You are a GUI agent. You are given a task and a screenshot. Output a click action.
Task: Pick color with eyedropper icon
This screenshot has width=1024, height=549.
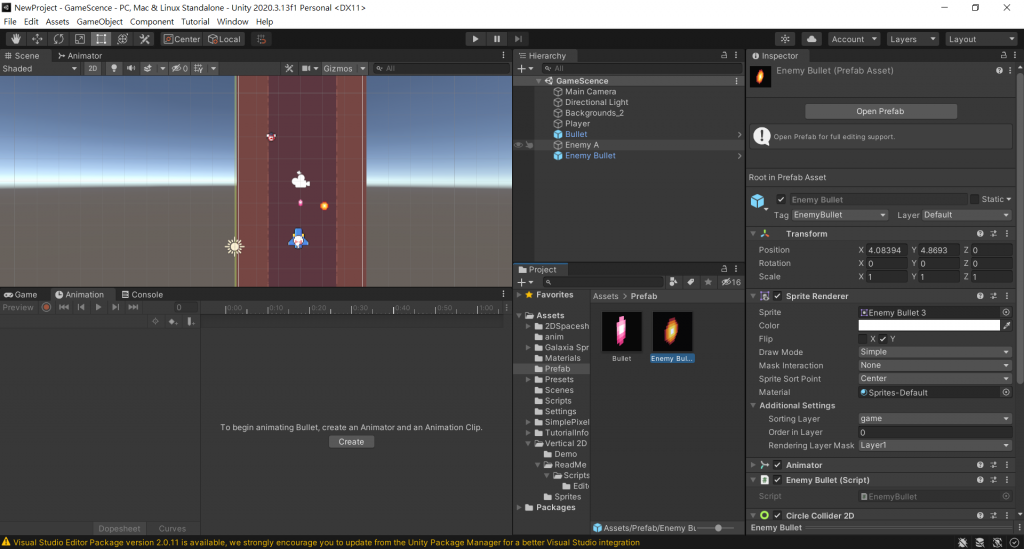point(1006,325)
